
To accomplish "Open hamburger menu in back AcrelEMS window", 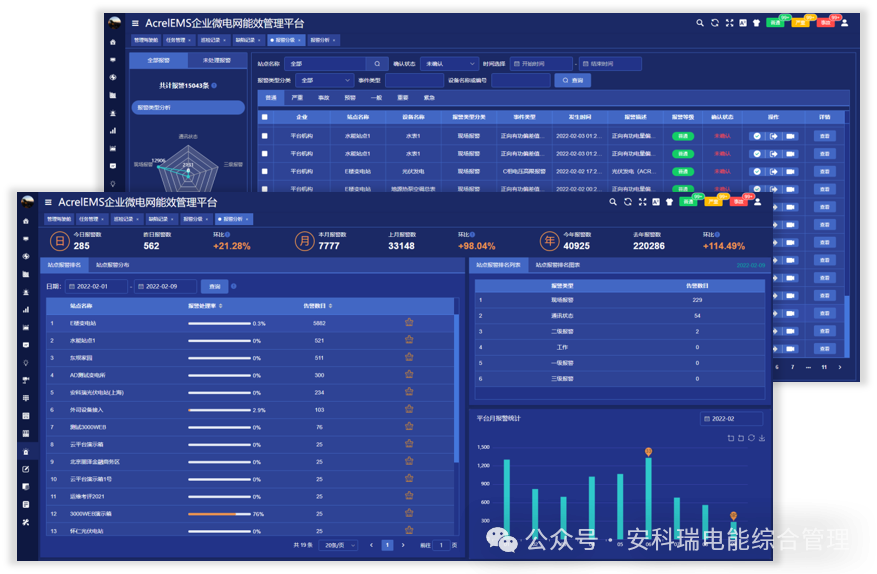I will click(x=135, y=23).
